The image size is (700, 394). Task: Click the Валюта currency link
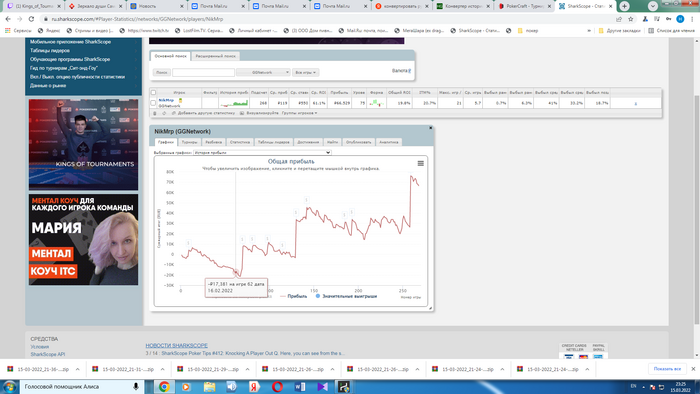point(401,71)
